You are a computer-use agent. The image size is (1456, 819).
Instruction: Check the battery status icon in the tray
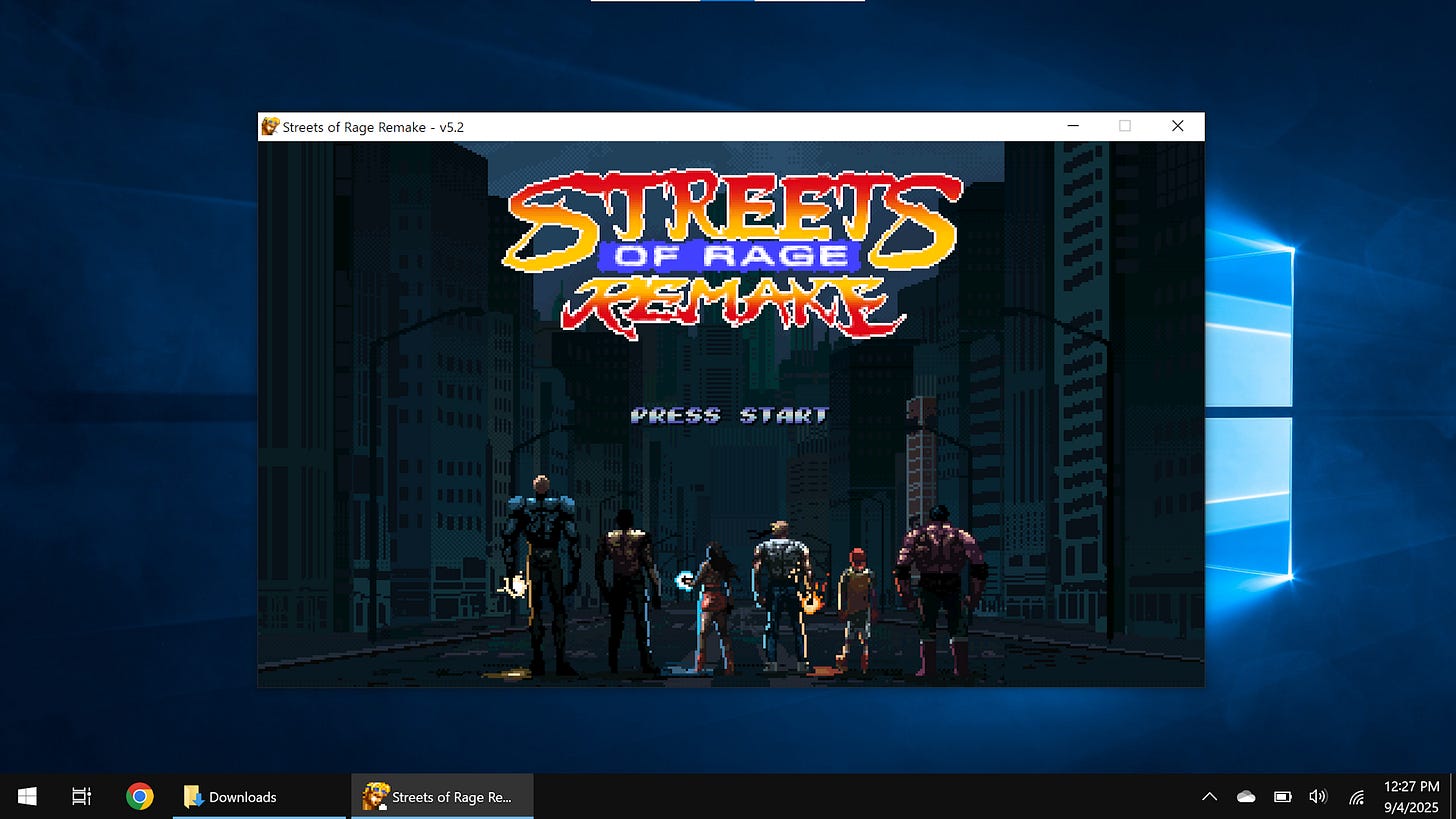point(1281,796)
